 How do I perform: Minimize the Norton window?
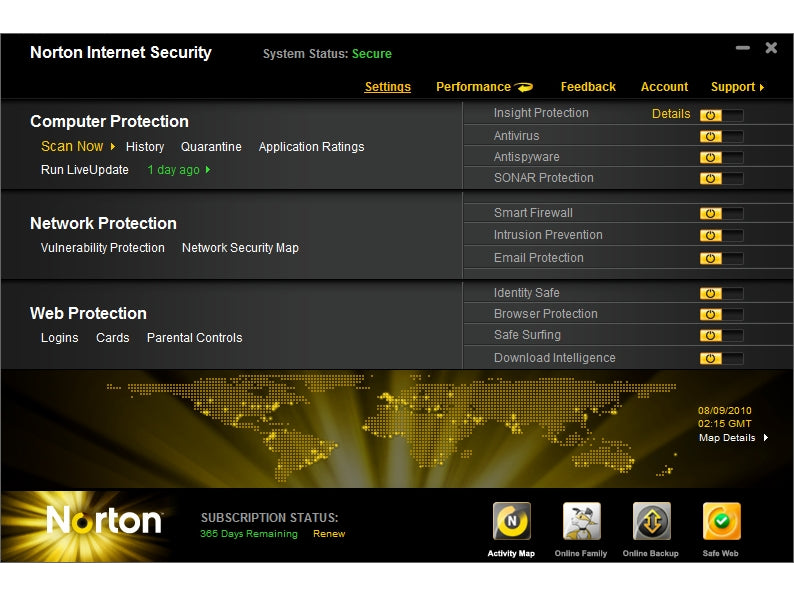point(742,48)
